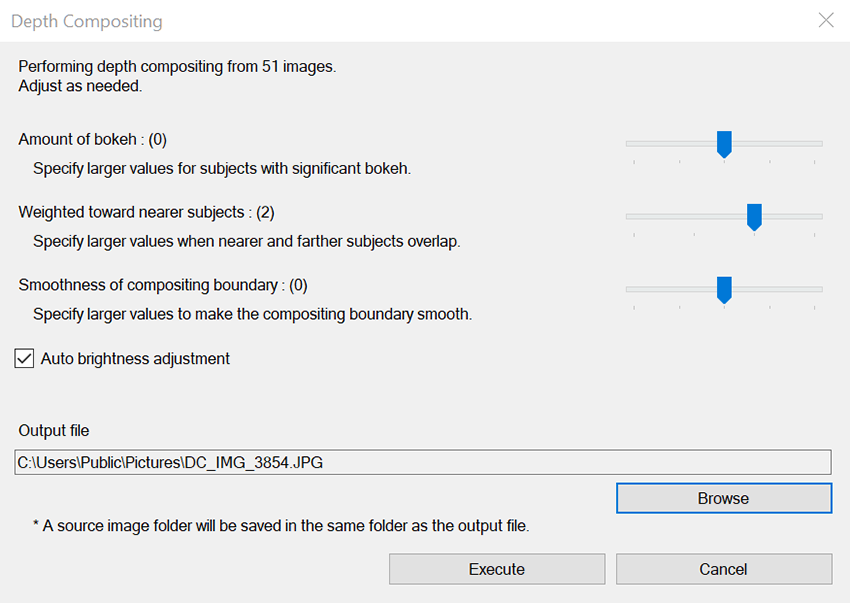The width and height of the screenshot is (850, 603).
Task: Open the Browse file dialog
Action: [x=723, y=498]
